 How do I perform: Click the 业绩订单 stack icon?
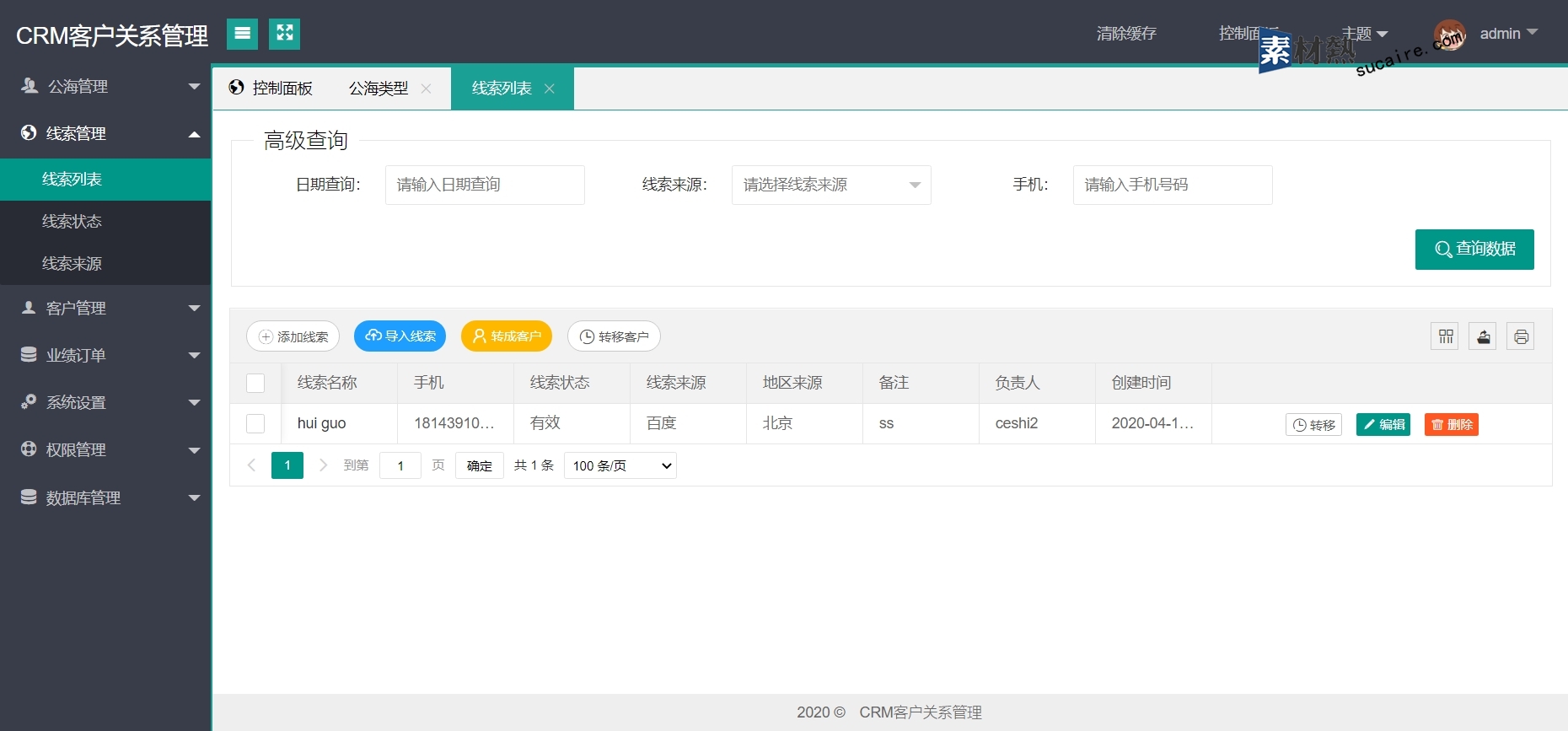coord(29,355)
